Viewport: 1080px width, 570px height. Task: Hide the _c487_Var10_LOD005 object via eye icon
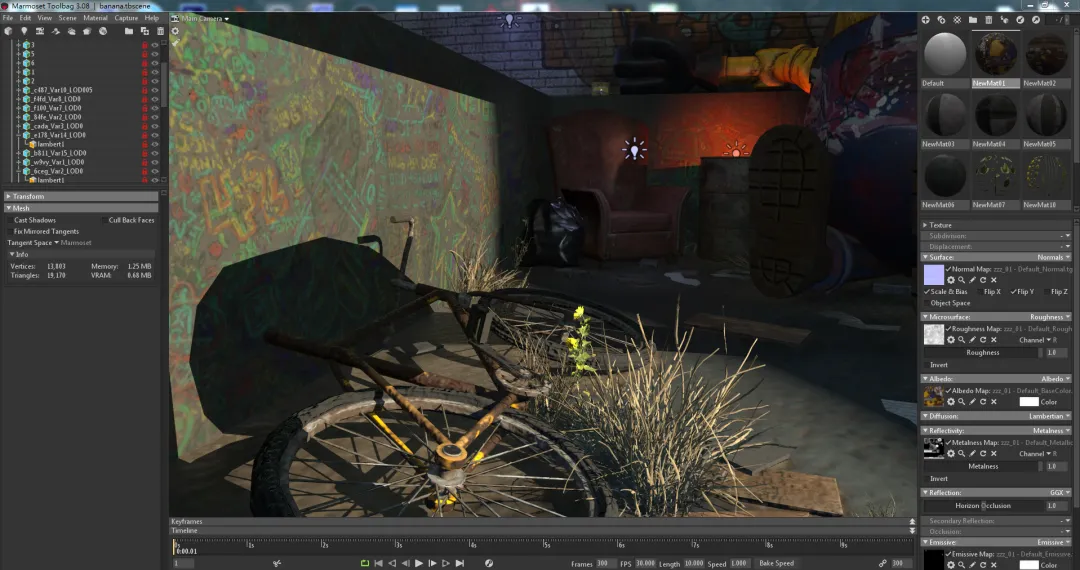pos(155,90)
